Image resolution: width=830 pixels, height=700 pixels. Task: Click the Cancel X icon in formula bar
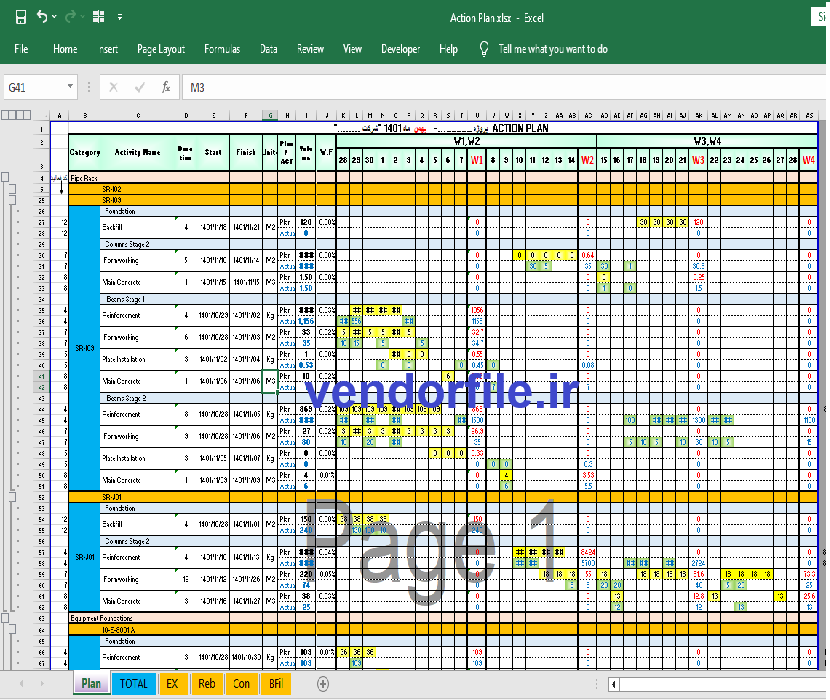[113, 87]
